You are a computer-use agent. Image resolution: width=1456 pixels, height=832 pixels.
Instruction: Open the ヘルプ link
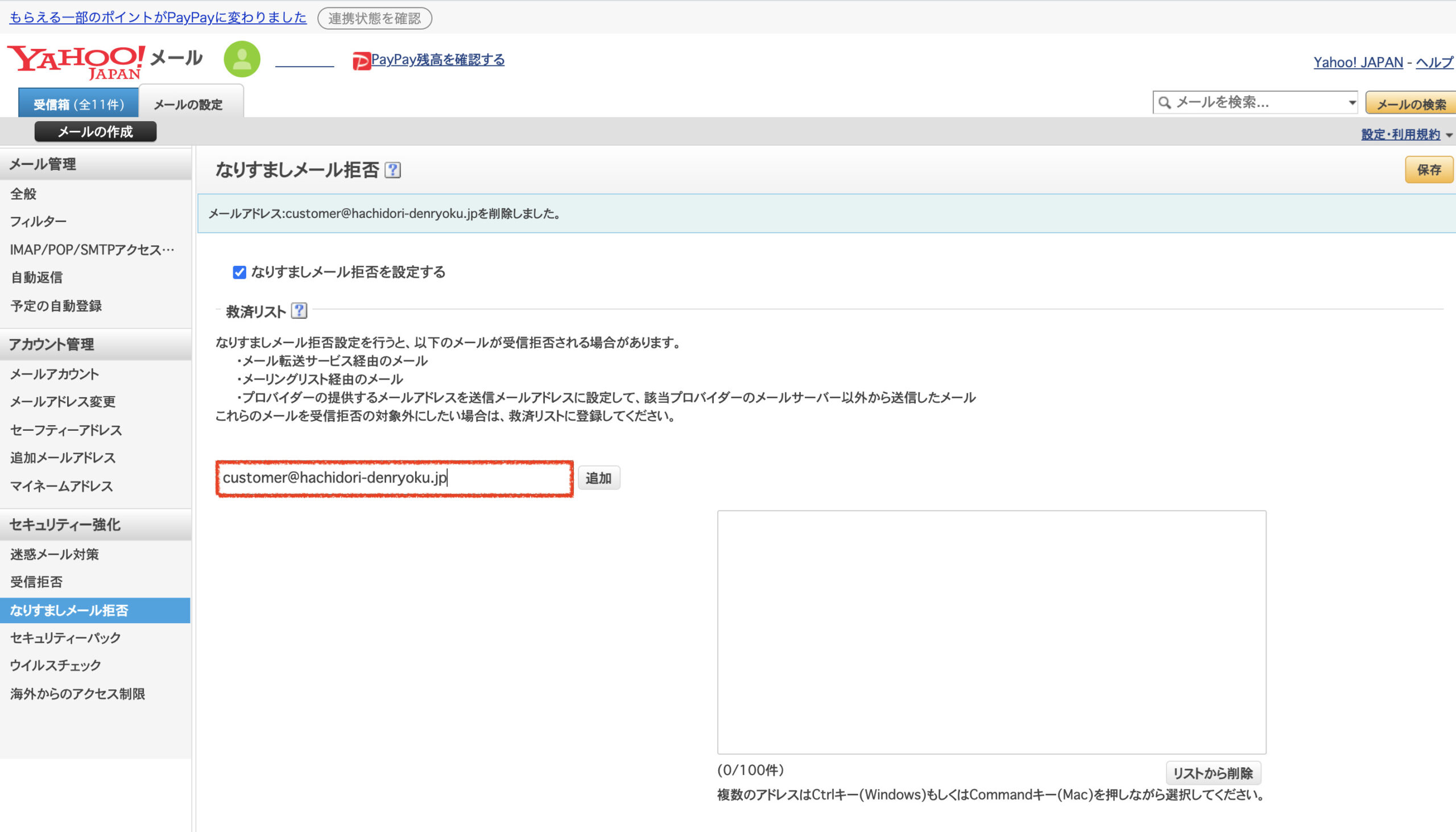tap(1434, 62)
